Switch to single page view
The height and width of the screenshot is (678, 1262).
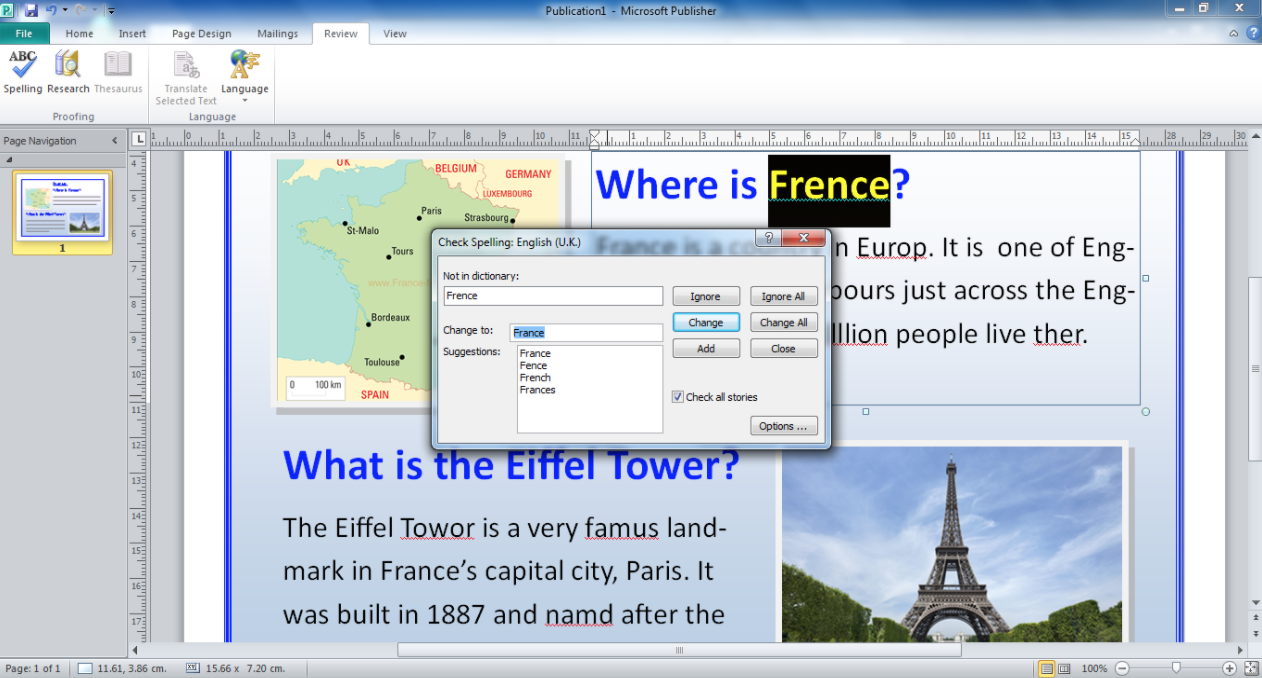1046,668
